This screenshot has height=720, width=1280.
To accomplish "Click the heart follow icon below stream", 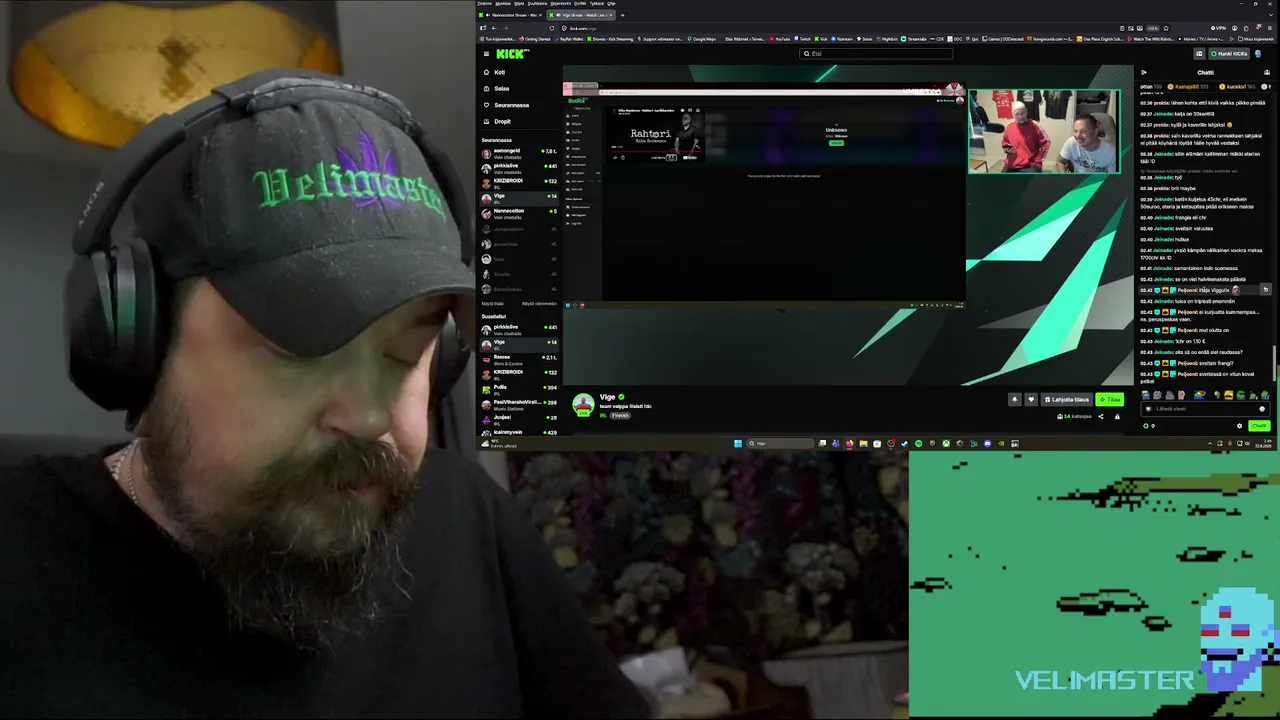I will click(1031, 400).
